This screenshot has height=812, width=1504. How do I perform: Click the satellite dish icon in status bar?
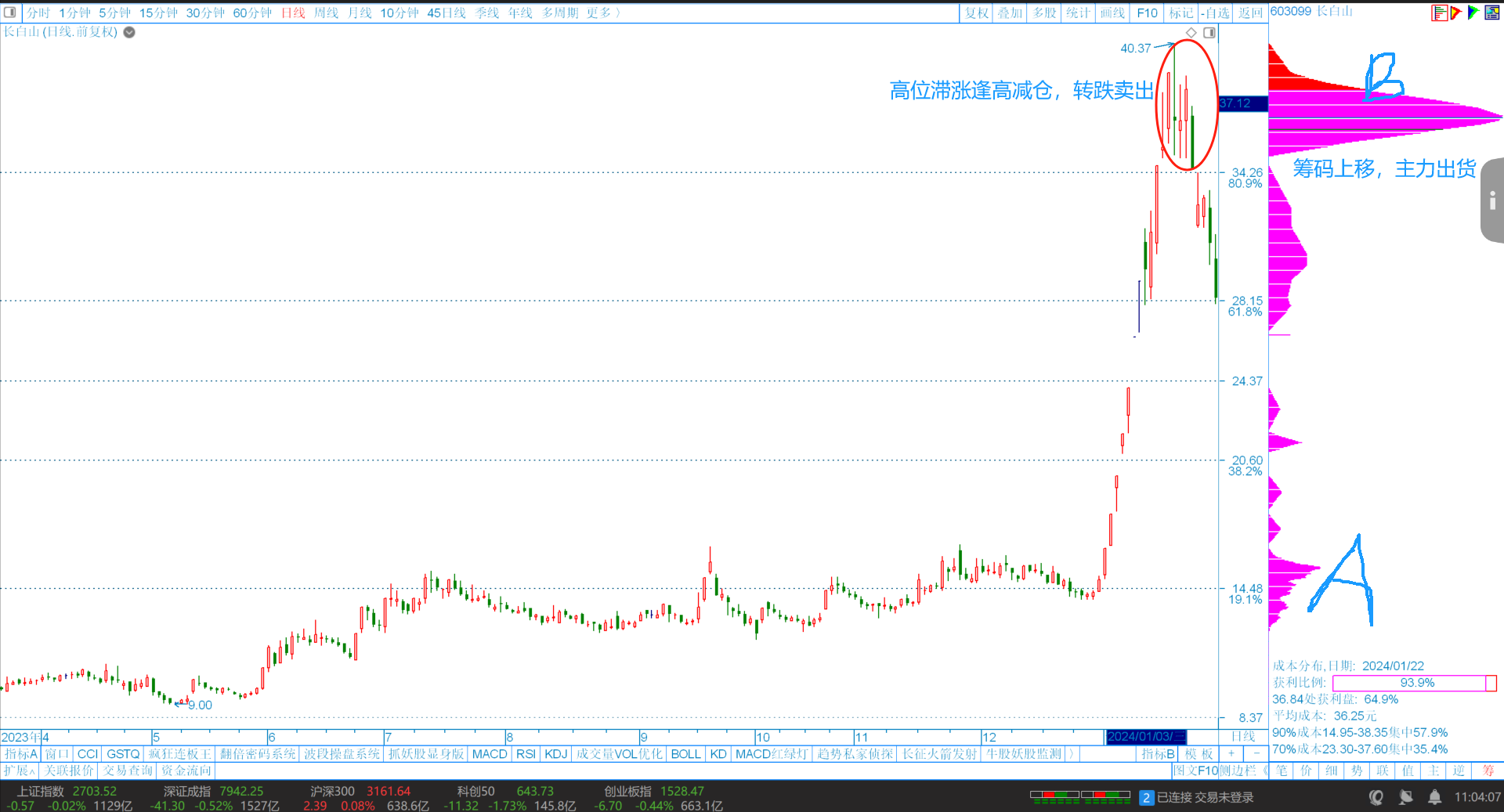1406,797
